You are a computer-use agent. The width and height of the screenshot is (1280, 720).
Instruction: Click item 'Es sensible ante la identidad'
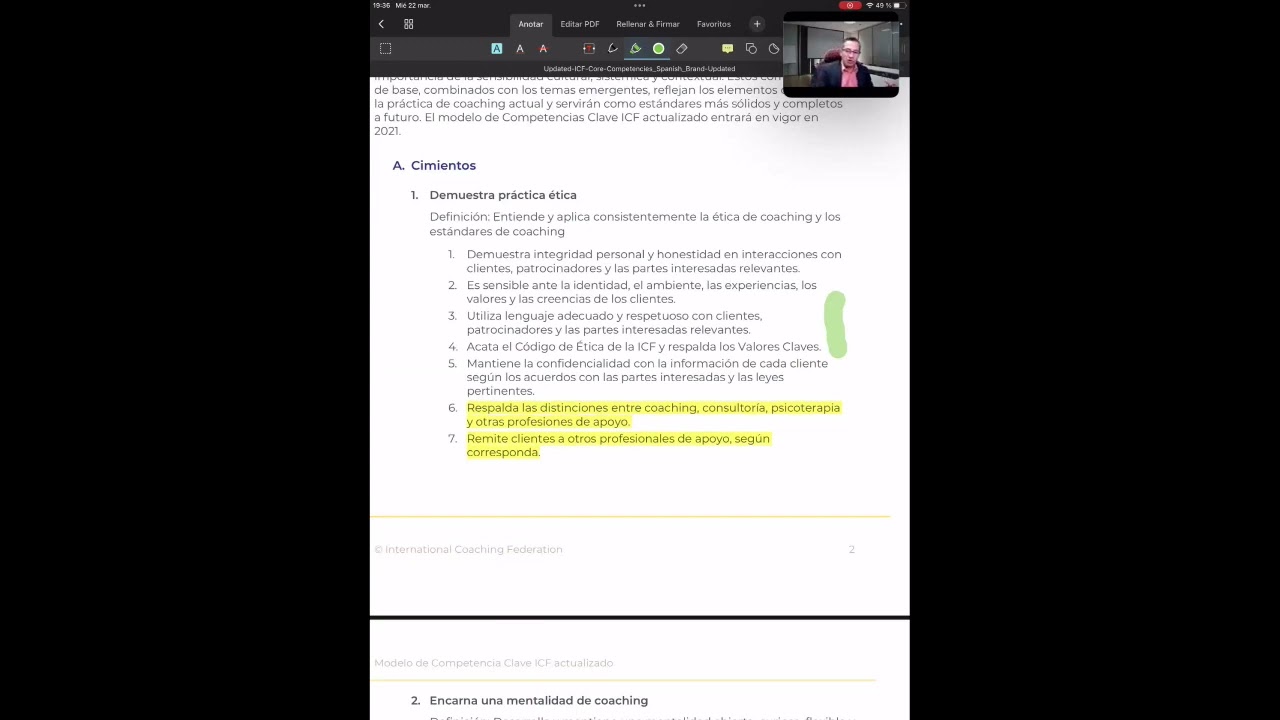pyautogui.click(x=641, y=291)
